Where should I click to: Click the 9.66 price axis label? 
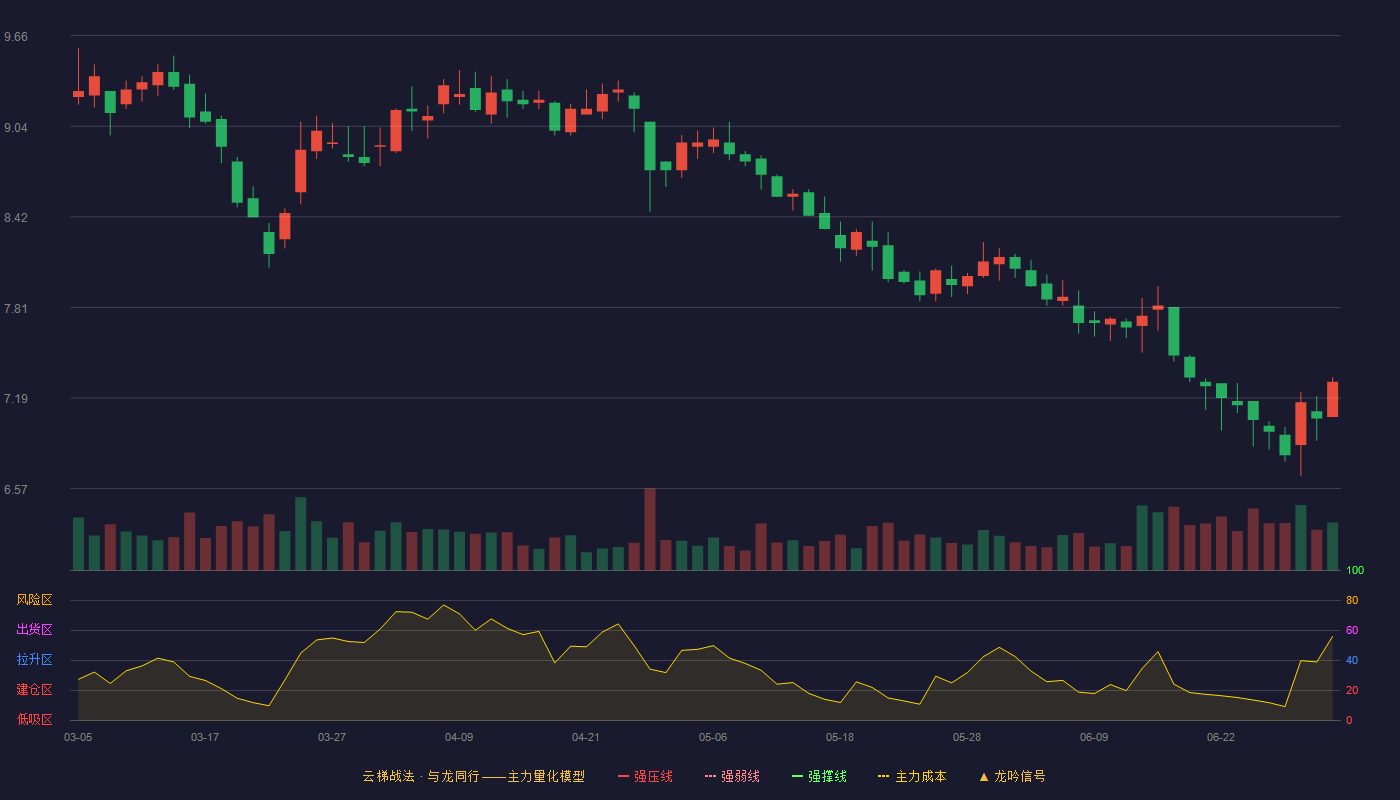coord(16,37)
